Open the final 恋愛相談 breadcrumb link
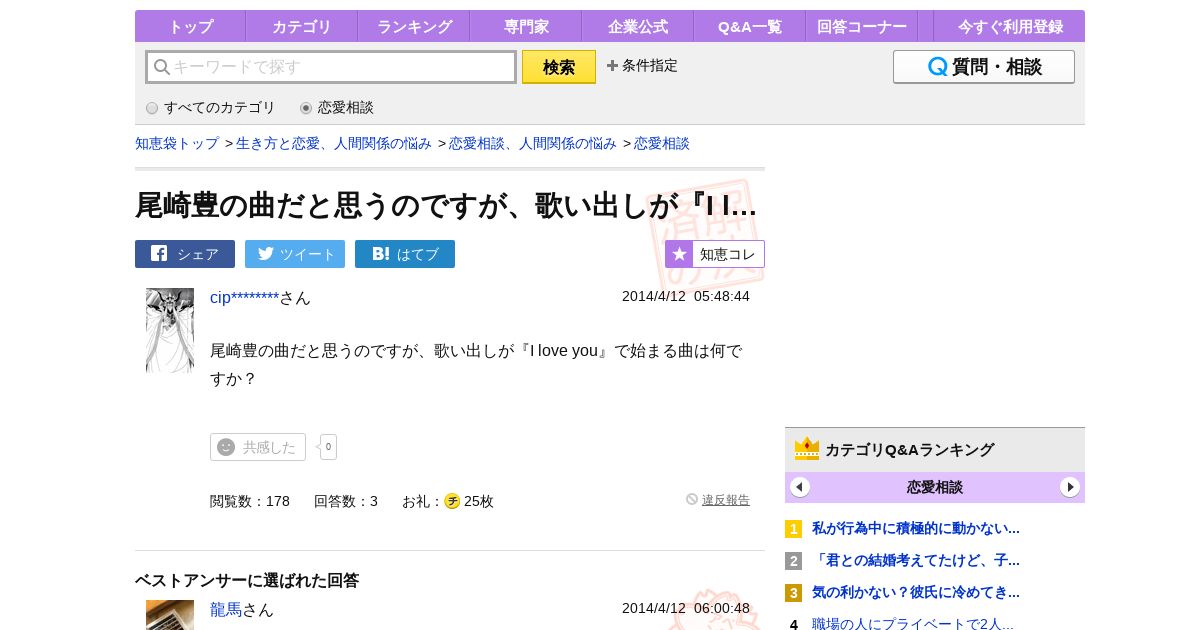This screenshot has width=1200, height=630. point(662,143)
